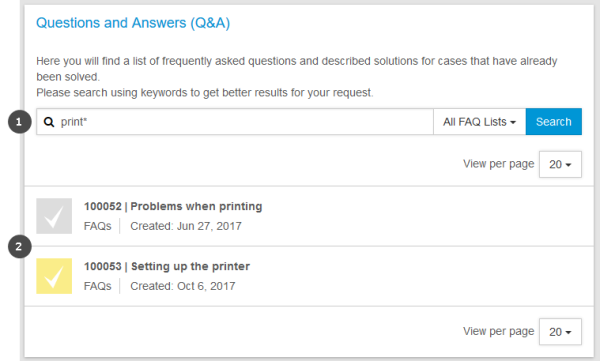This screenshot has height=361, width=600.
Task: Click the magnifying glass search icon
Action: [49, 122]
